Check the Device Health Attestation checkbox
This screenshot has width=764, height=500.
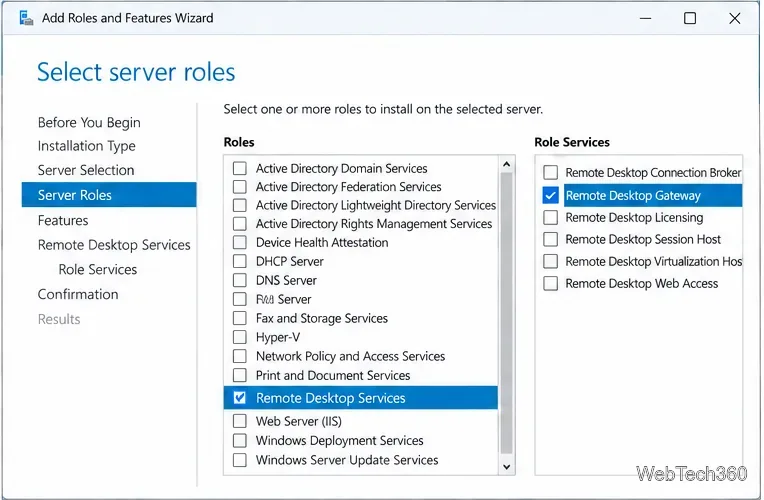tap(239, 242)
